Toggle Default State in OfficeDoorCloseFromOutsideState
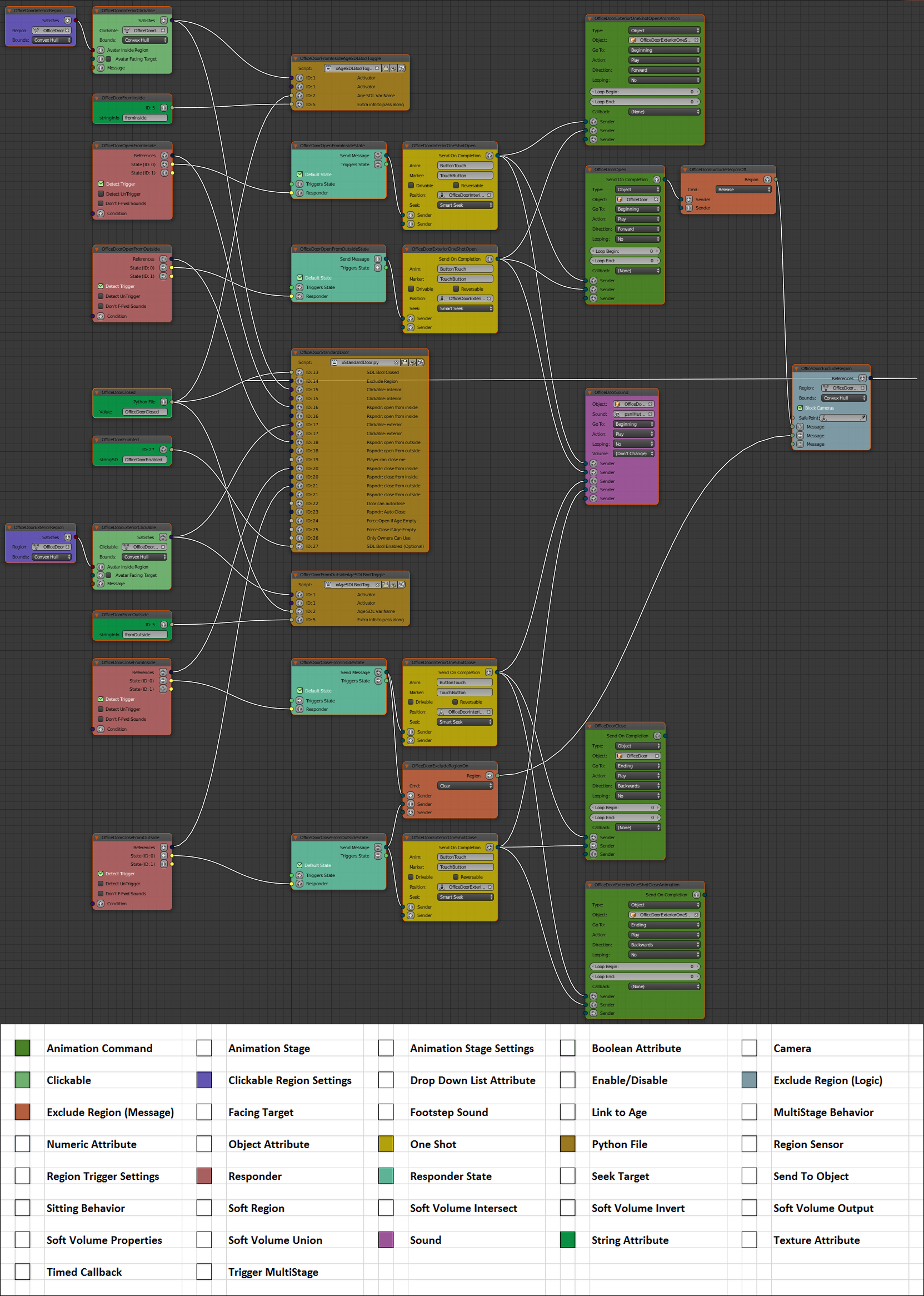Viewport: 924px width, 1296px height. (299, 865)
